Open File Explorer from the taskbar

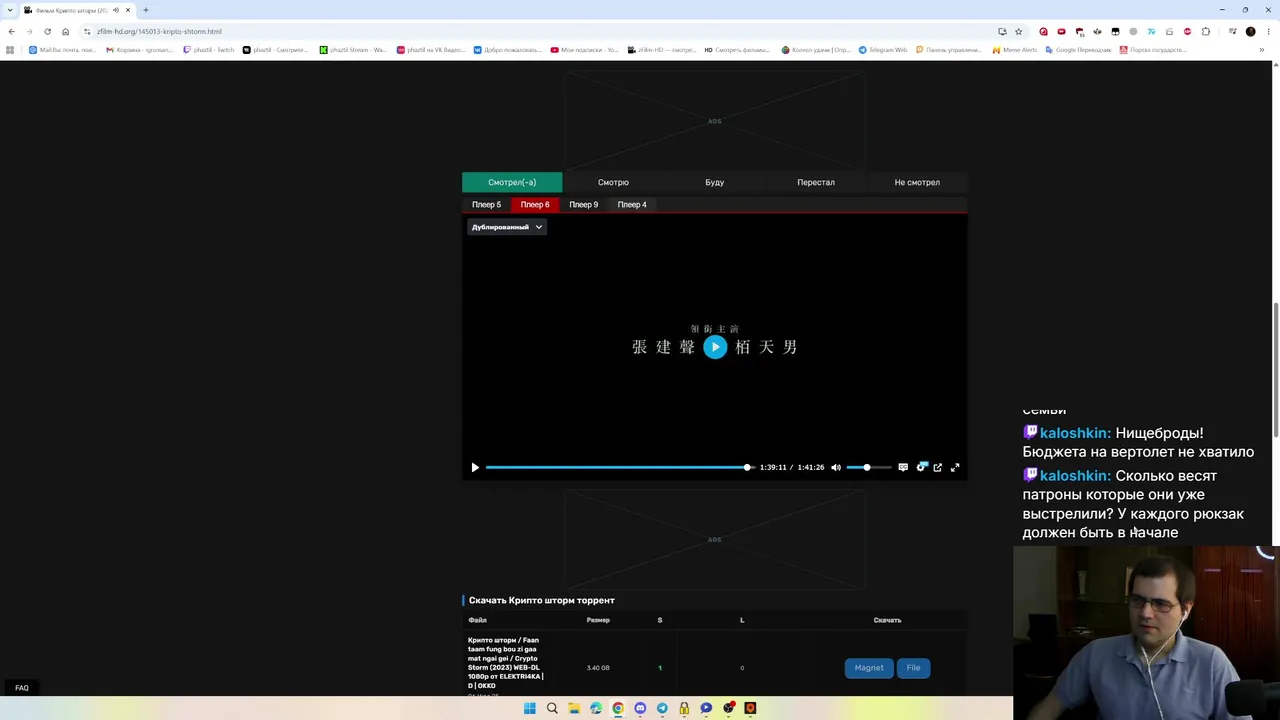click(x=574, y=708)
